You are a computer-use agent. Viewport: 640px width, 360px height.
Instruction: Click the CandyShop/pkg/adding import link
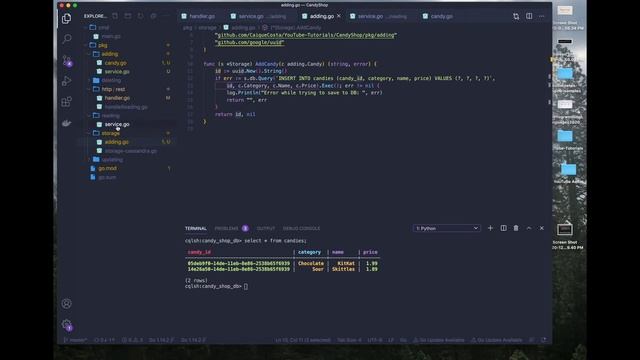306,35
